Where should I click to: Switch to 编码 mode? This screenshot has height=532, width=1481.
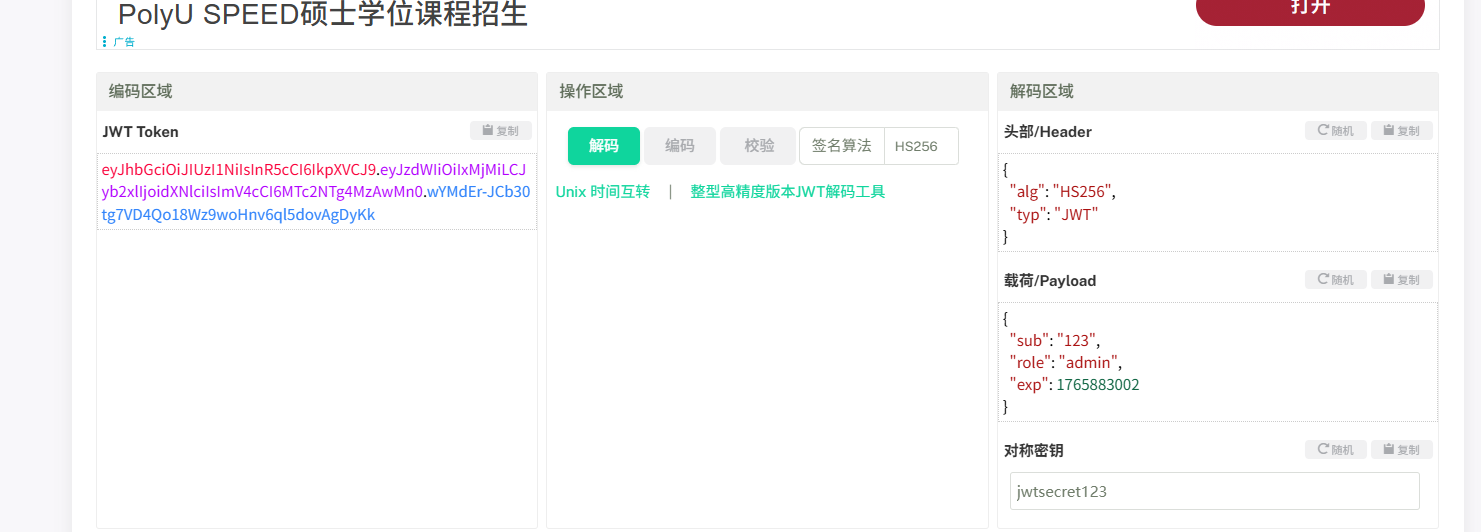point(679,146)
